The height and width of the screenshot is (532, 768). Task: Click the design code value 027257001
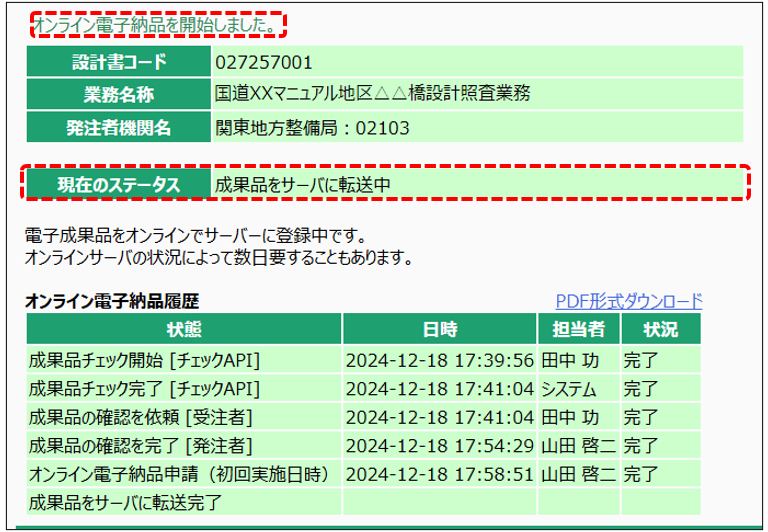pos(257,63)
